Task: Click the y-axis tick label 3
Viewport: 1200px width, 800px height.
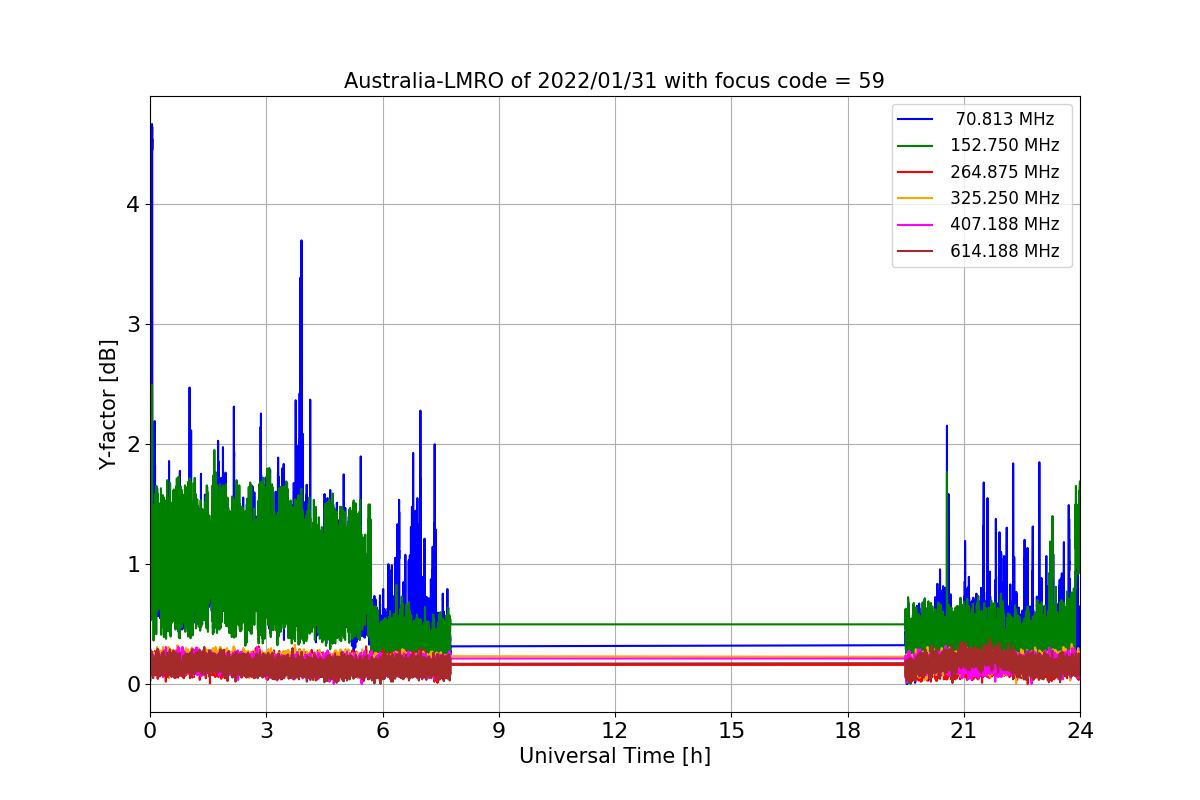Action: (133, 324)
